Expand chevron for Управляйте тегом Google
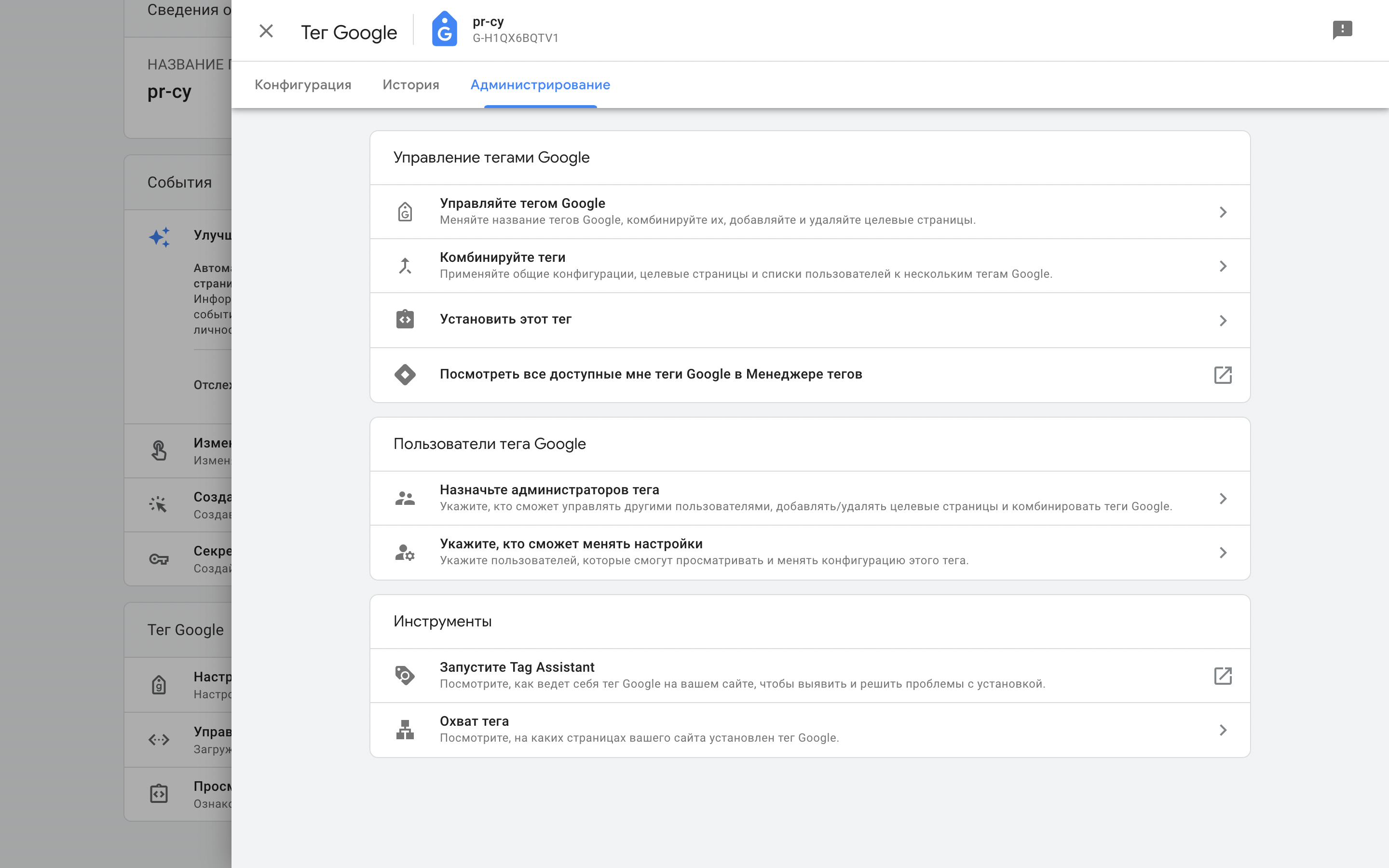Viewport: 1389px width, 868px height. [x=1223, y=212]
